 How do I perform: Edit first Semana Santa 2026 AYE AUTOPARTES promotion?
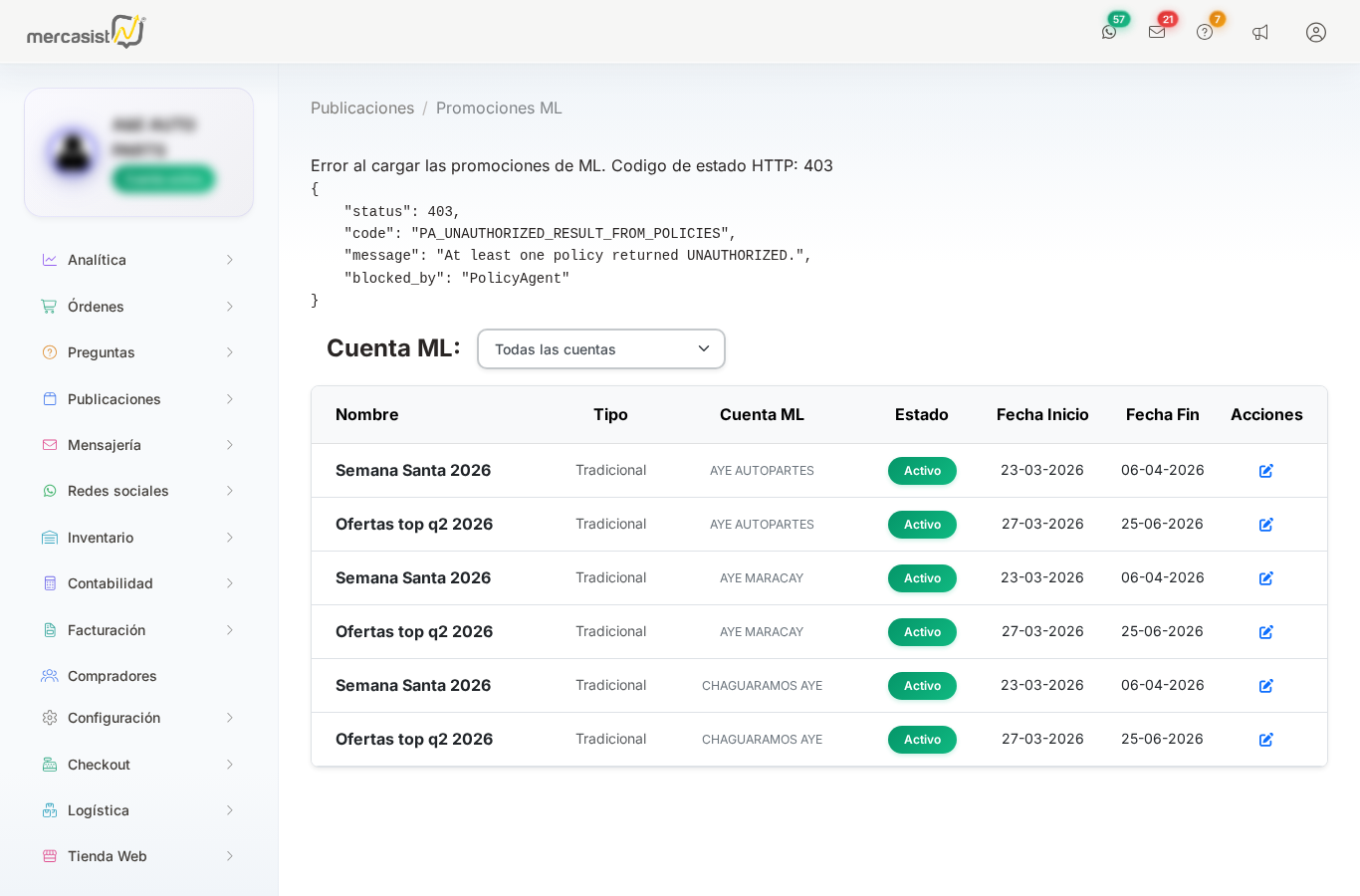click(1266, 471)
